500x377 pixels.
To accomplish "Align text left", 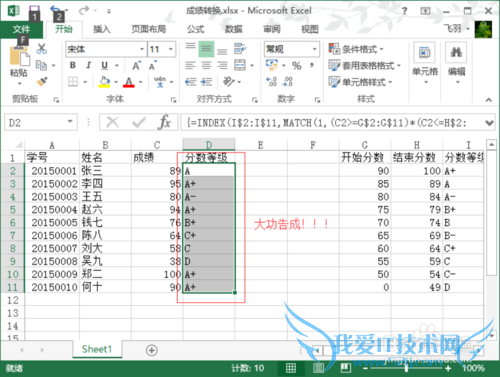I will 190,65.
